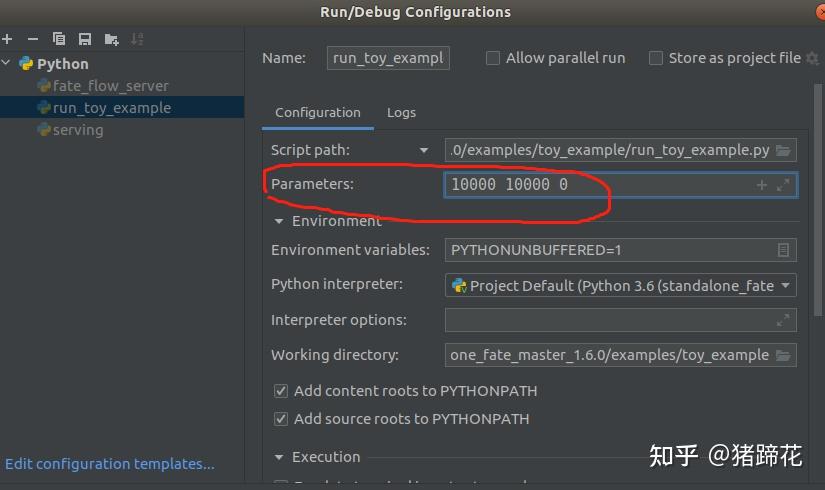Viewport: 825px width, 490px height.
Task: Collapse the Execution section
Action: click(279, 457)
